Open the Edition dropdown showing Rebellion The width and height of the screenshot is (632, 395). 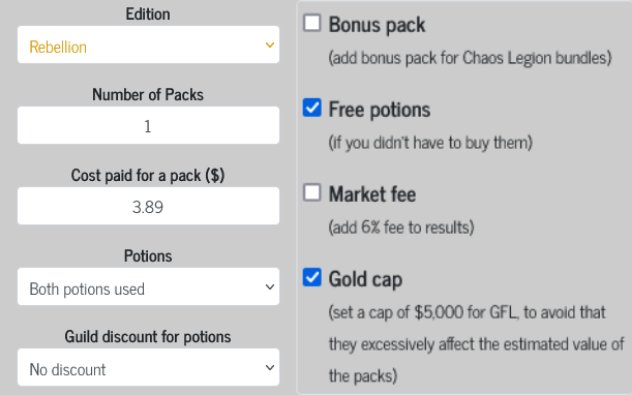tap(148, 45)
